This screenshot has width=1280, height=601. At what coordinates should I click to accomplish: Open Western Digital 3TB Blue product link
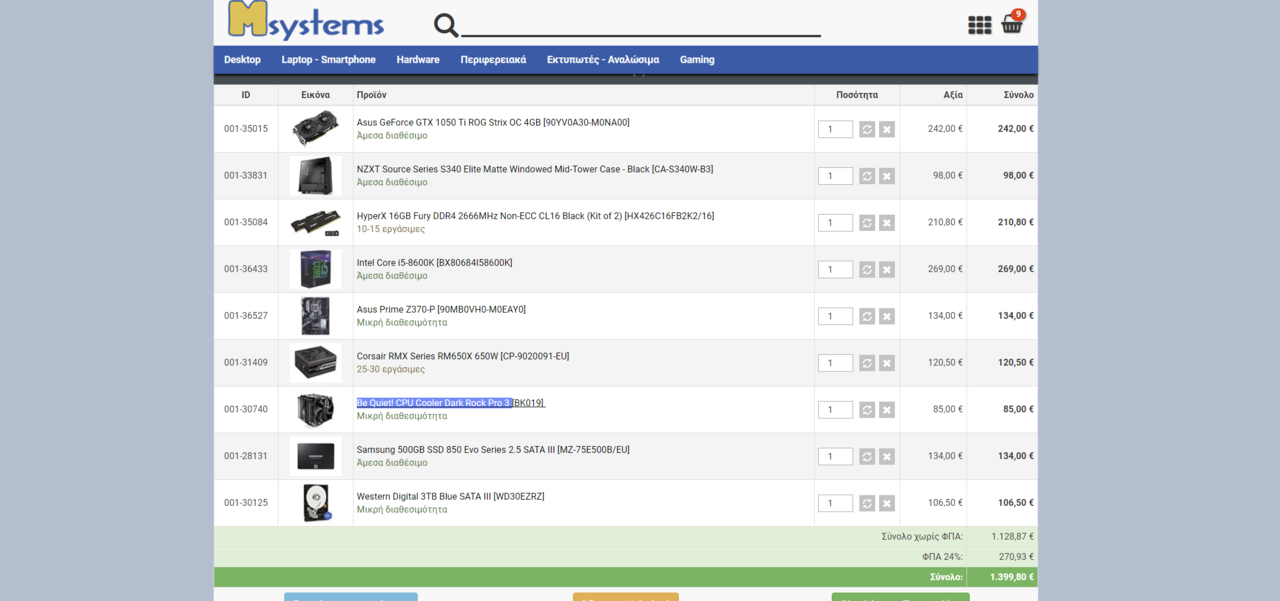tap(451, 497)
